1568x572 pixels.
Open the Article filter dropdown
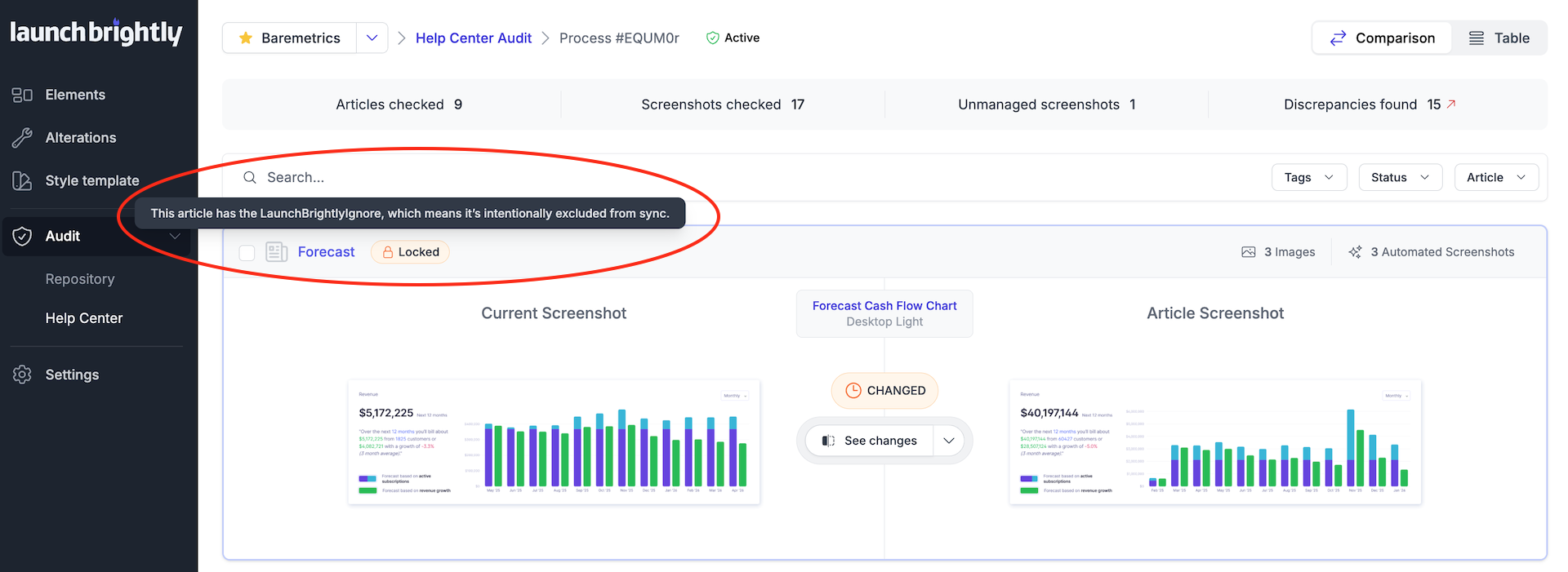(x=1496, y=177)
